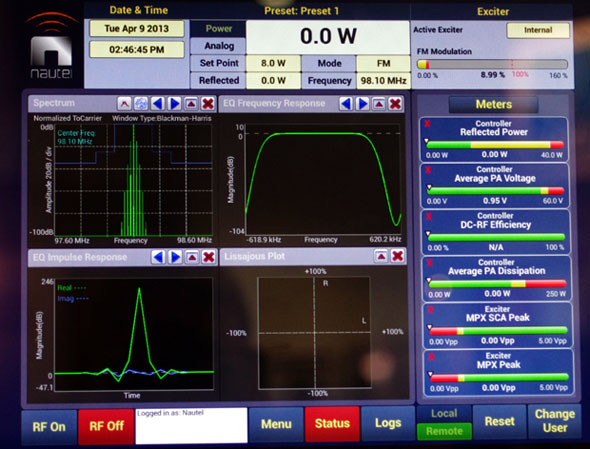The width and height of the screenshot is (590, 449).
Task: Close the EQ Impulse Response panel
Action: coord(209,257)
